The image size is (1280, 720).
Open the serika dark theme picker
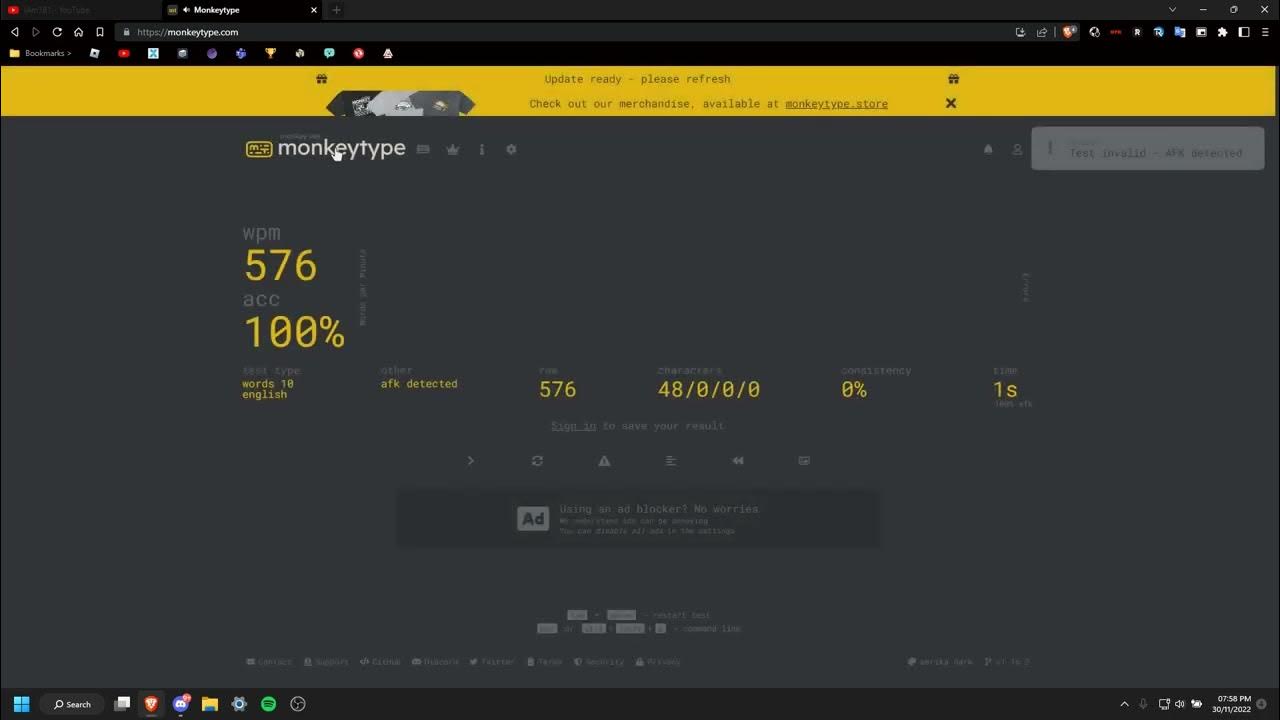[940, 662]
